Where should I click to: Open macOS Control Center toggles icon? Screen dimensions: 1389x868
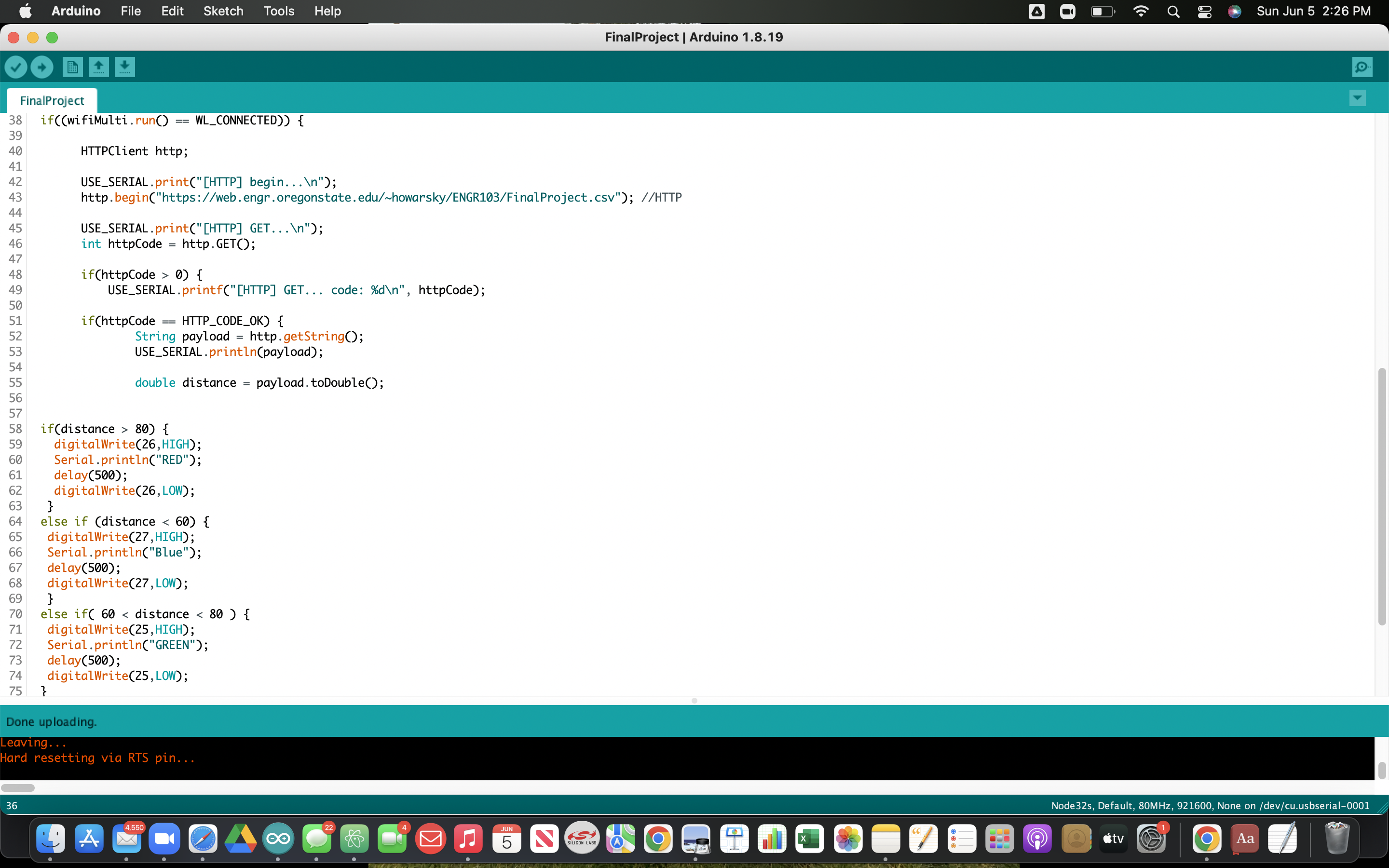(x=1204, y=12)
